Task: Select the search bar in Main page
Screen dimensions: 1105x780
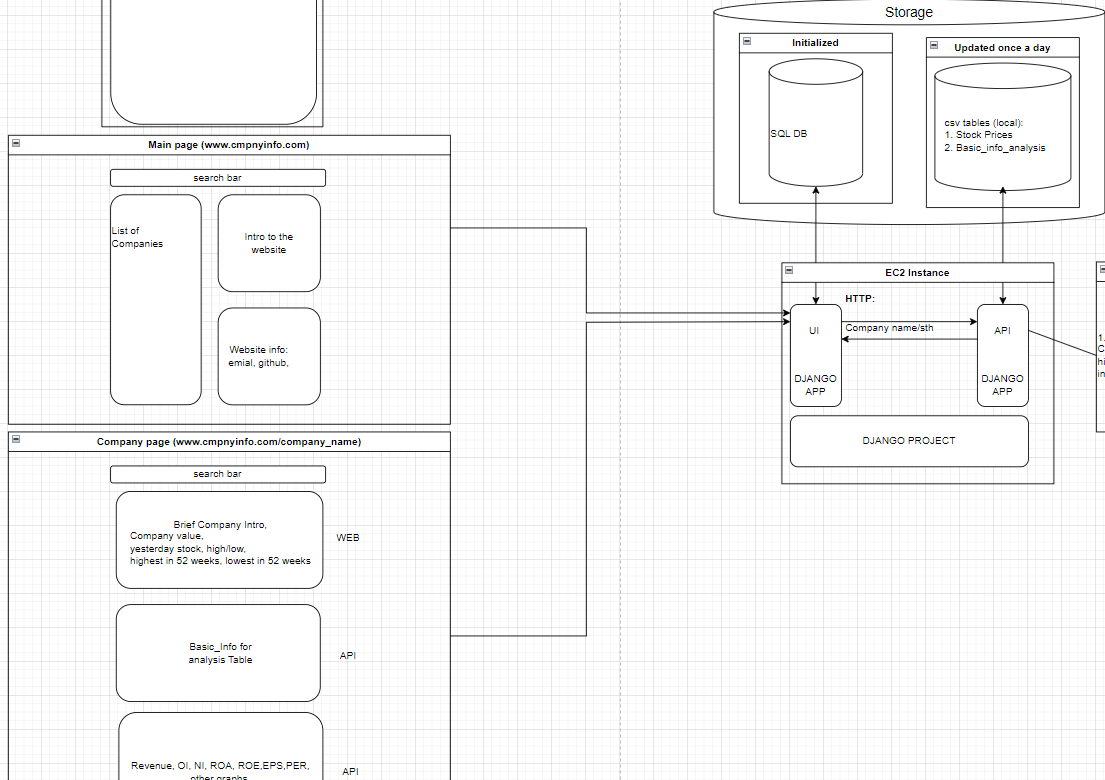Action: tap(218, 178)
